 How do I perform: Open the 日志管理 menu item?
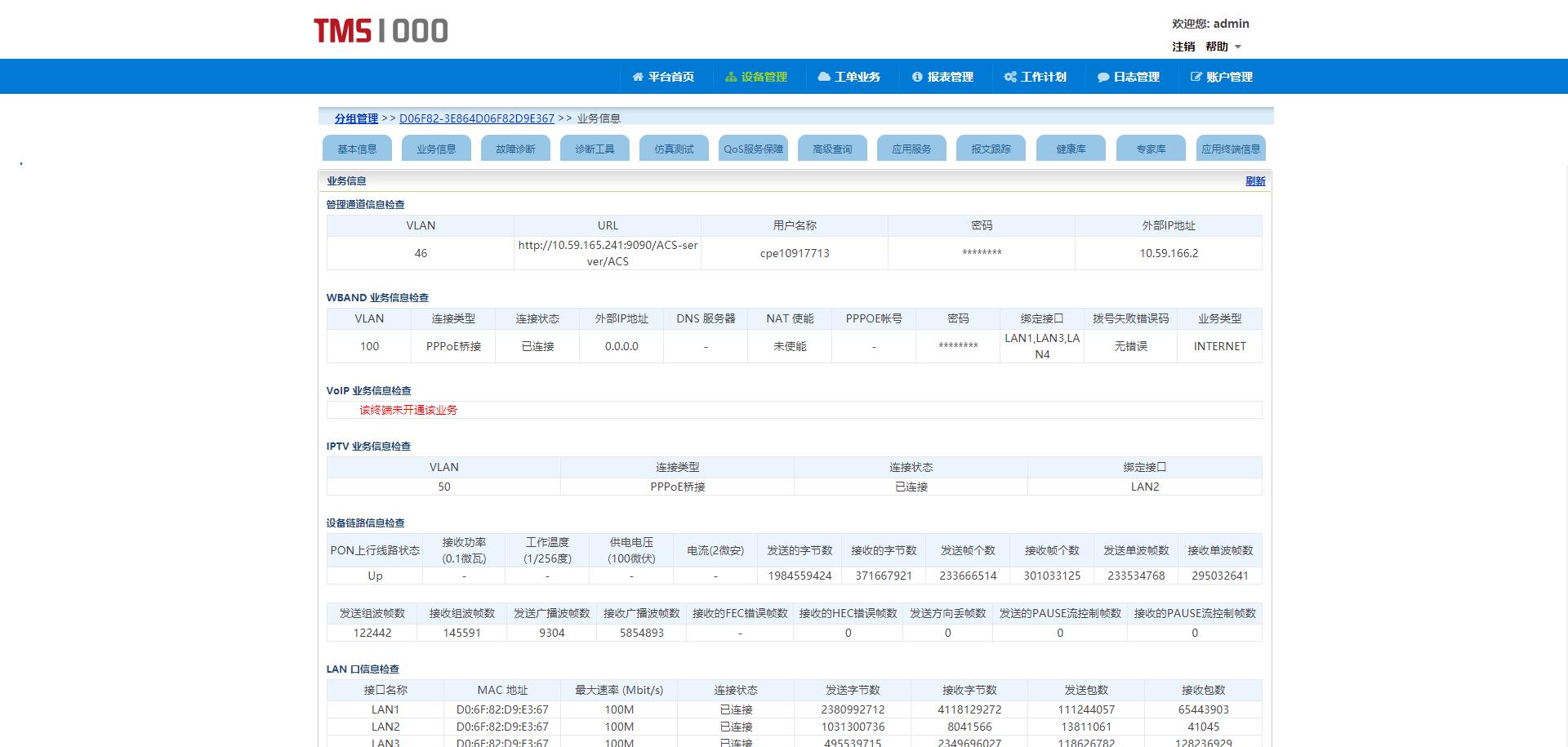point(1129,77)
